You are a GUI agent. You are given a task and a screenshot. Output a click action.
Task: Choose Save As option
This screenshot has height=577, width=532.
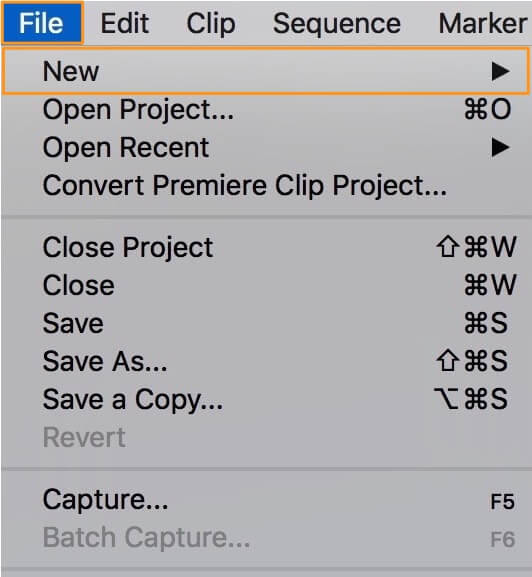[266, 361]
